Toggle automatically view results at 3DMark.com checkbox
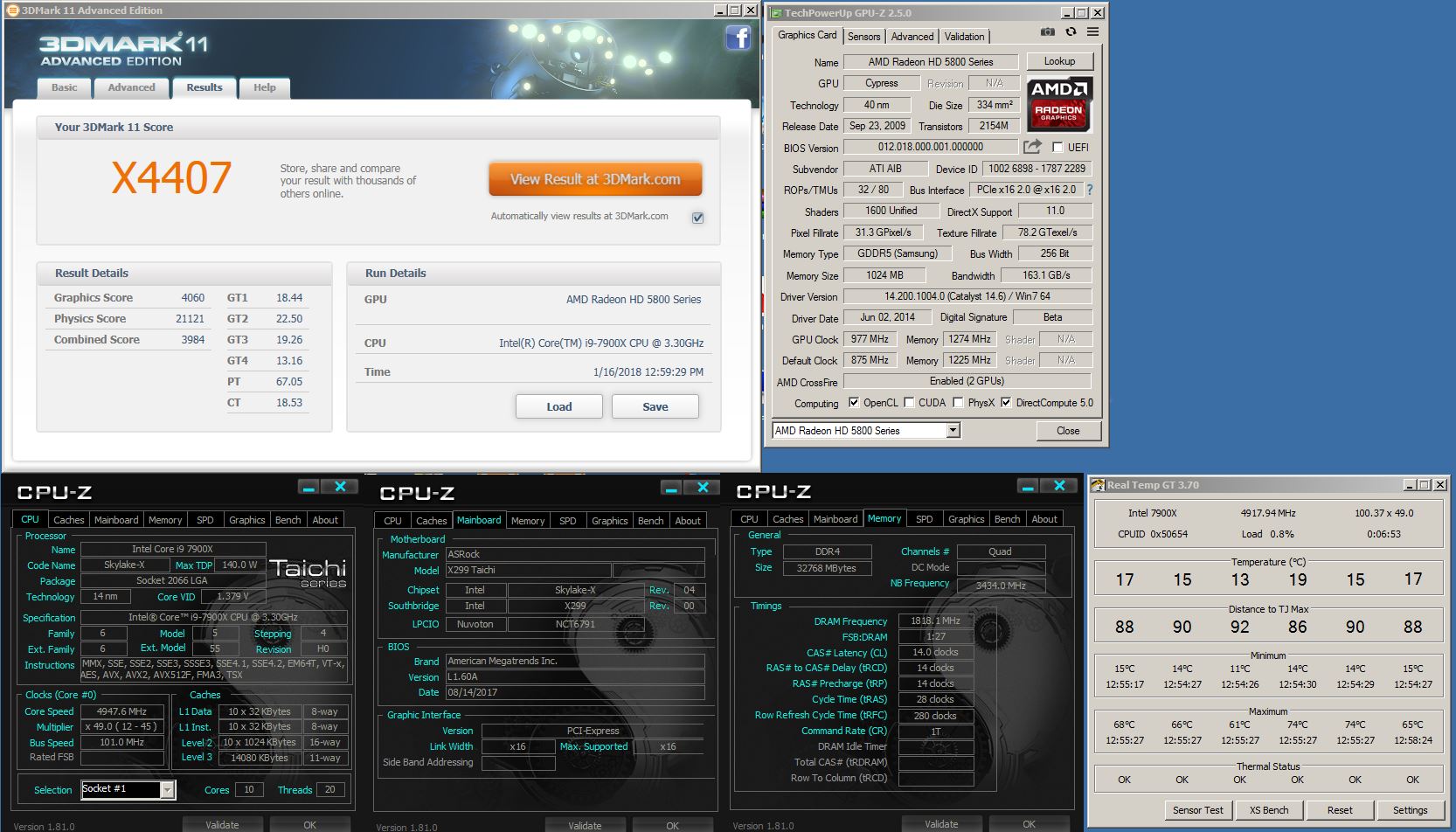1456x832 pixels. [697, 218]
